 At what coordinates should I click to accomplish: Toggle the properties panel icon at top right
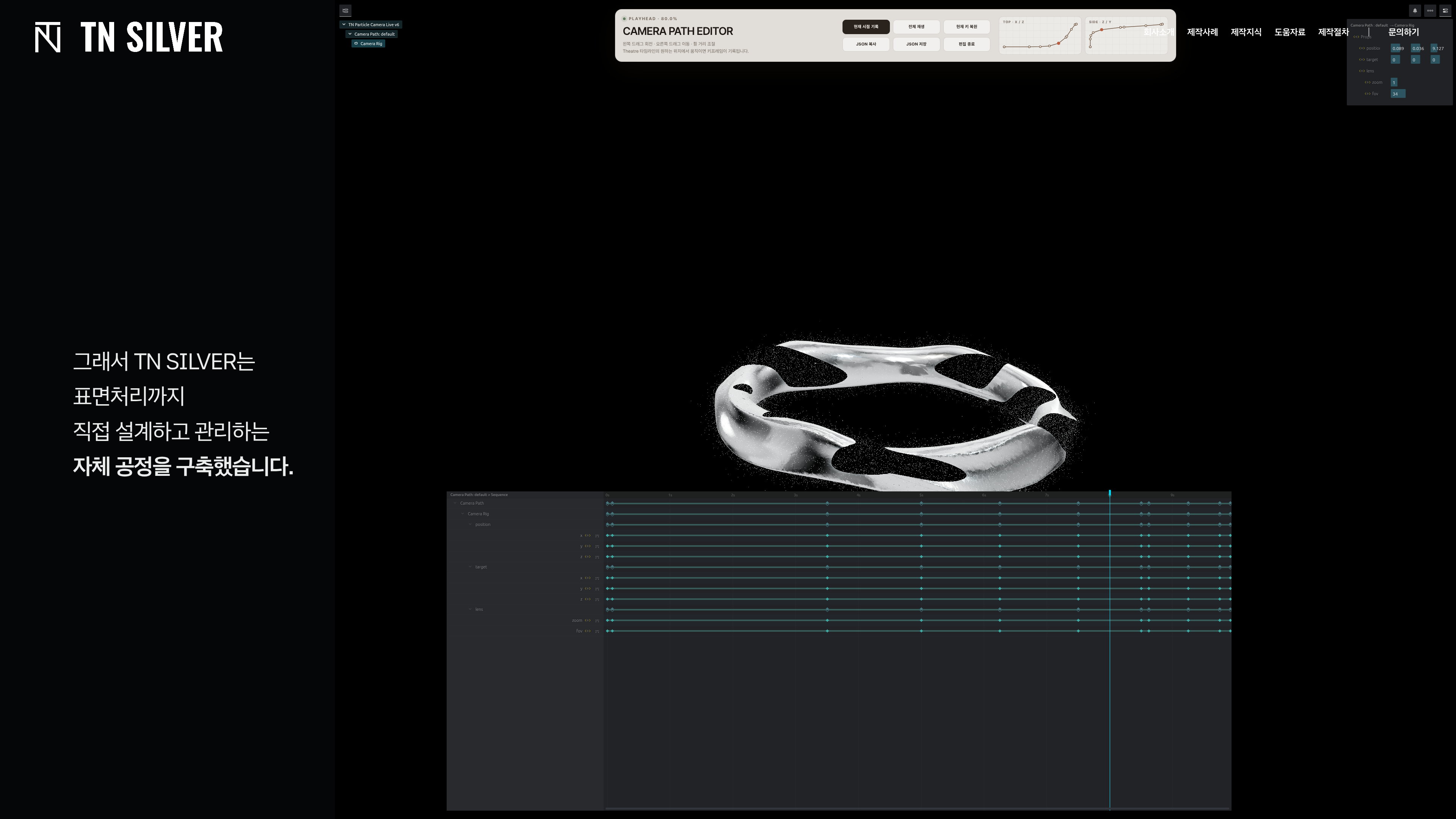(1445, 10)
